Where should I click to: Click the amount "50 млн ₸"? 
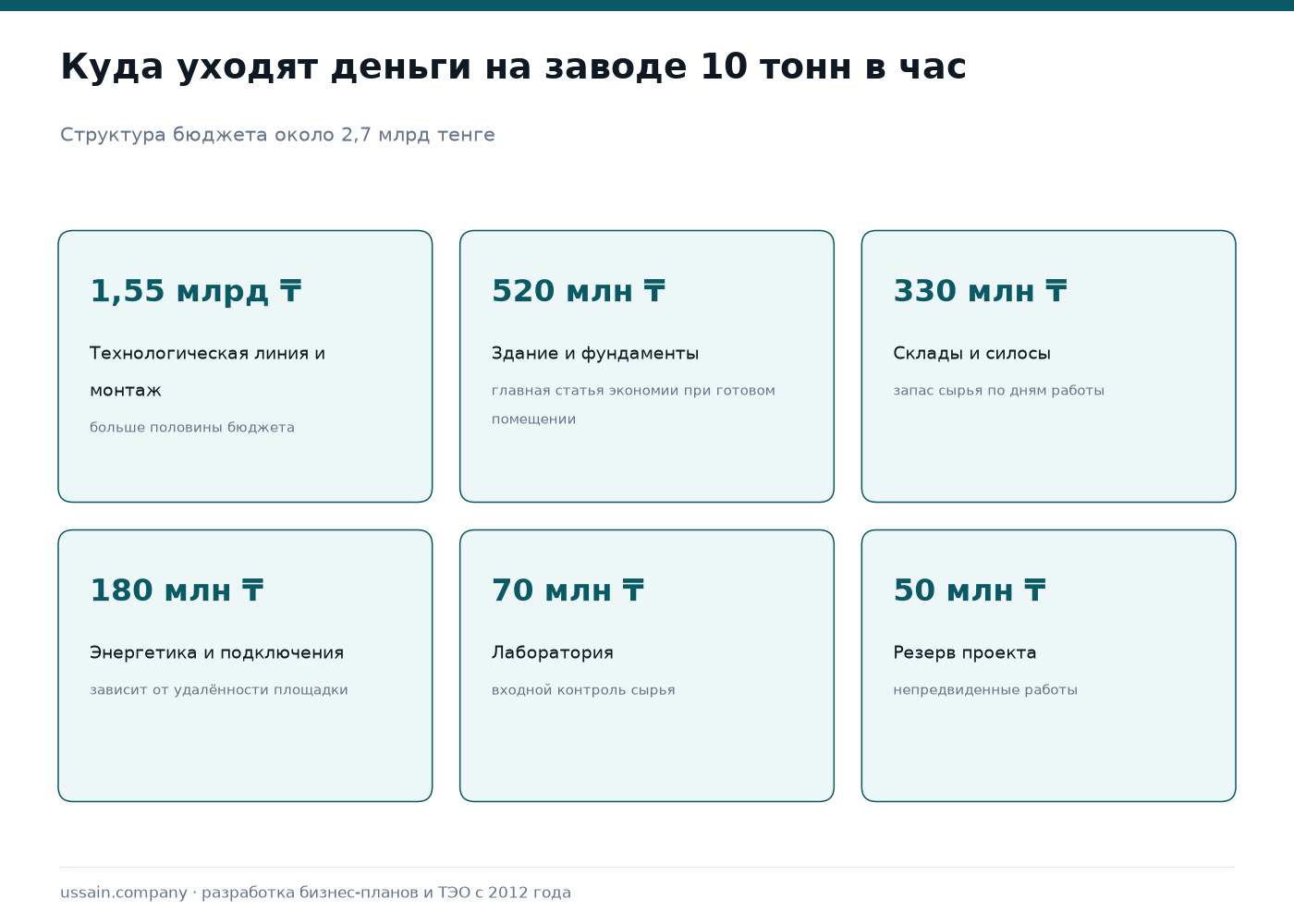point(970,590)
